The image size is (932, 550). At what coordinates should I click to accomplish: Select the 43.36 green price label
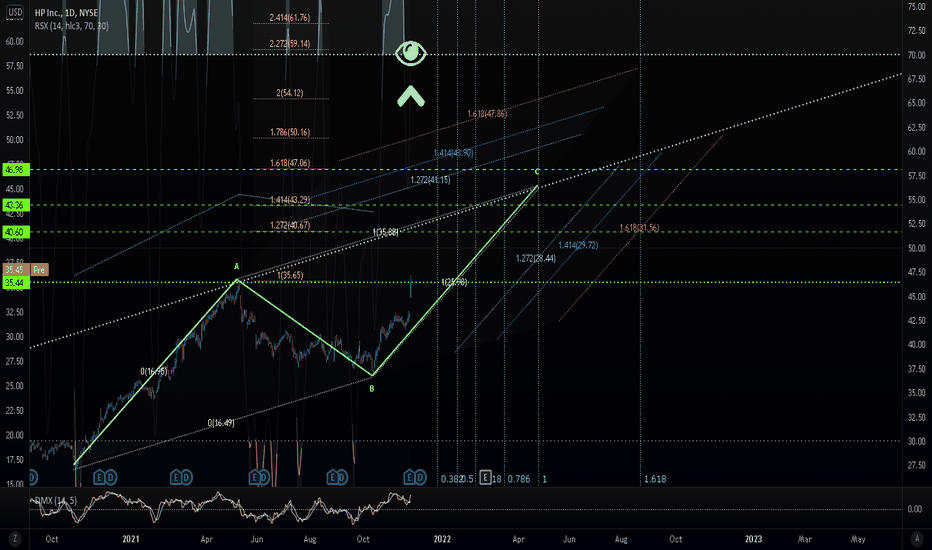tap(15, 205)
